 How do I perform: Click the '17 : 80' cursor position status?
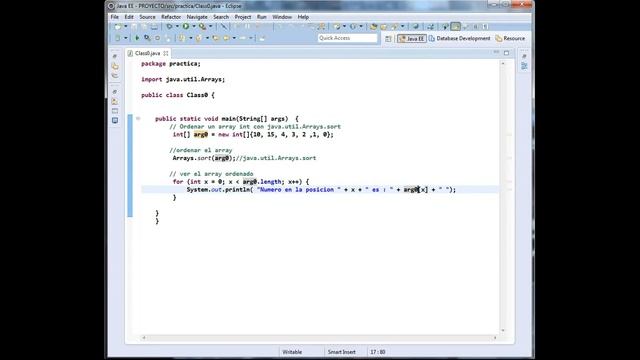click(378, 352)
